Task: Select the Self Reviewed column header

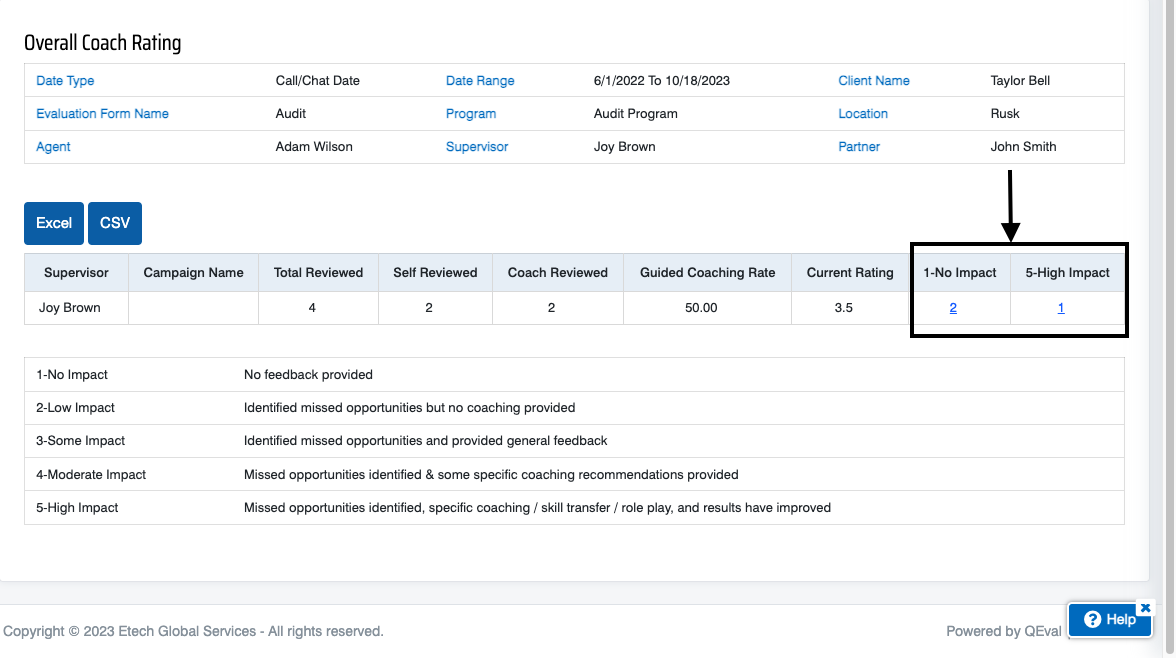Action: click(x=435, y=272)
